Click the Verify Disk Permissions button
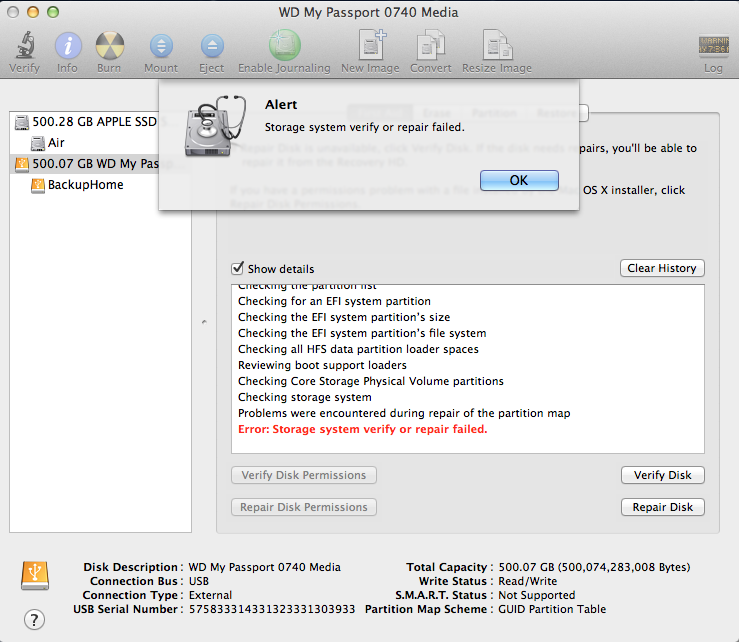The width and height of the screenshot is (739, 642). tap(304, 475)
